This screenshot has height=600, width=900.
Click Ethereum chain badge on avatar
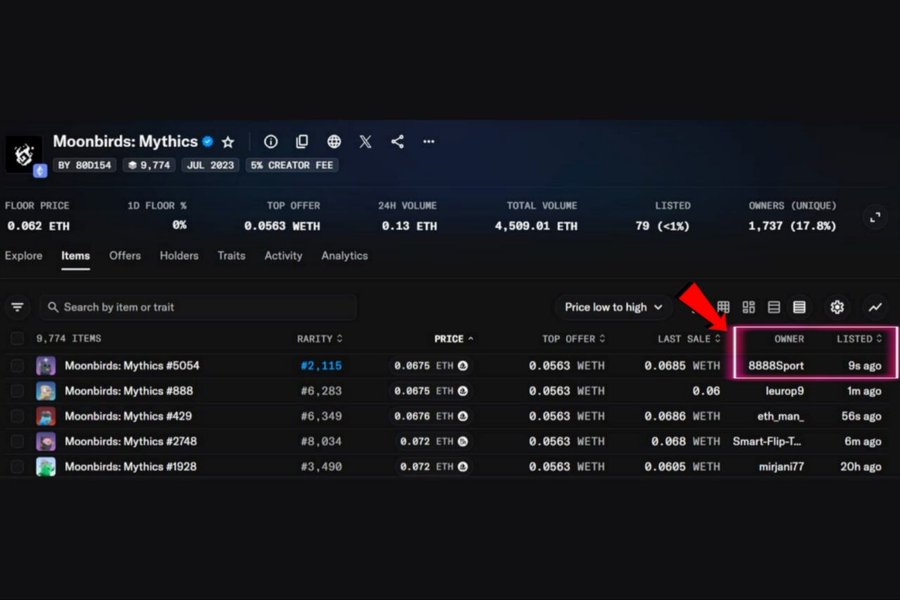point(40,171)
